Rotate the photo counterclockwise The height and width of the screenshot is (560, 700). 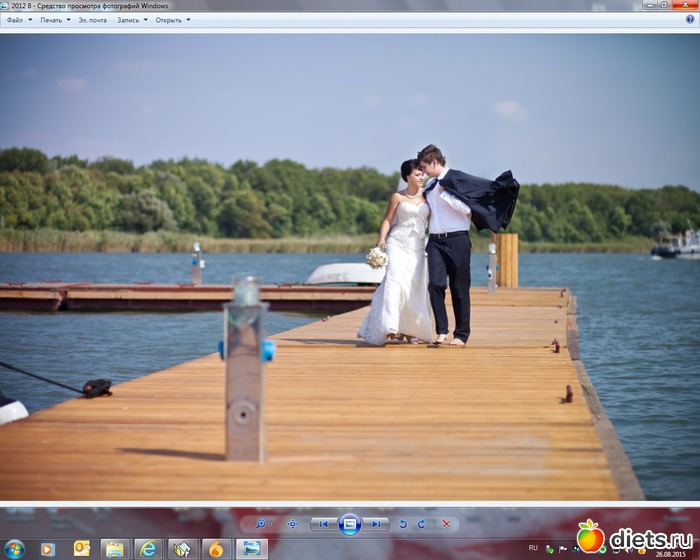coord(403,523)
